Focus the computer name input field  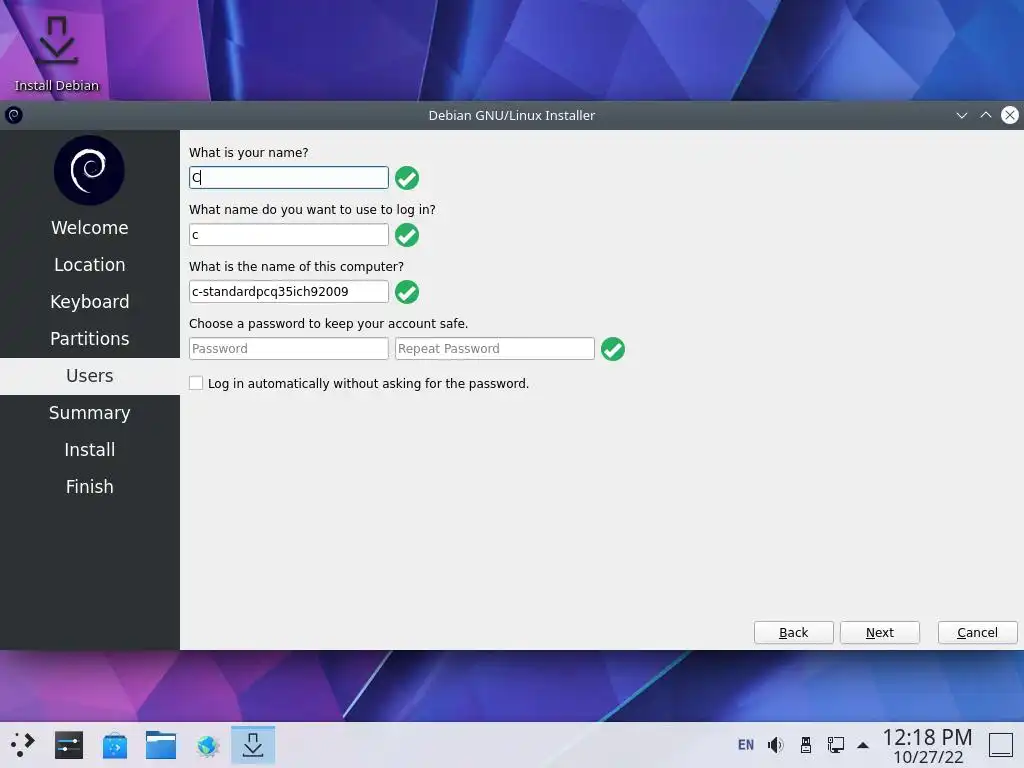tap(289, 292)
